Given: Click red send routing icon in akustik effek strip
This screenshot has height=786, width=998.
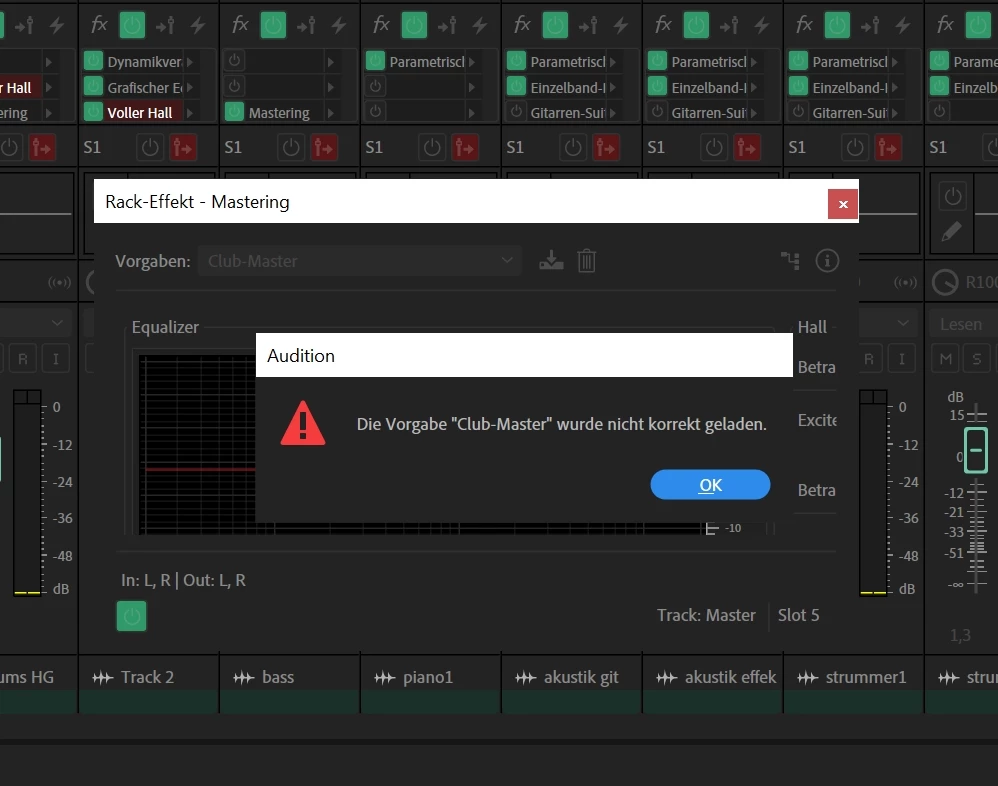Looking at the screenshot, I should tap(747, 148).
